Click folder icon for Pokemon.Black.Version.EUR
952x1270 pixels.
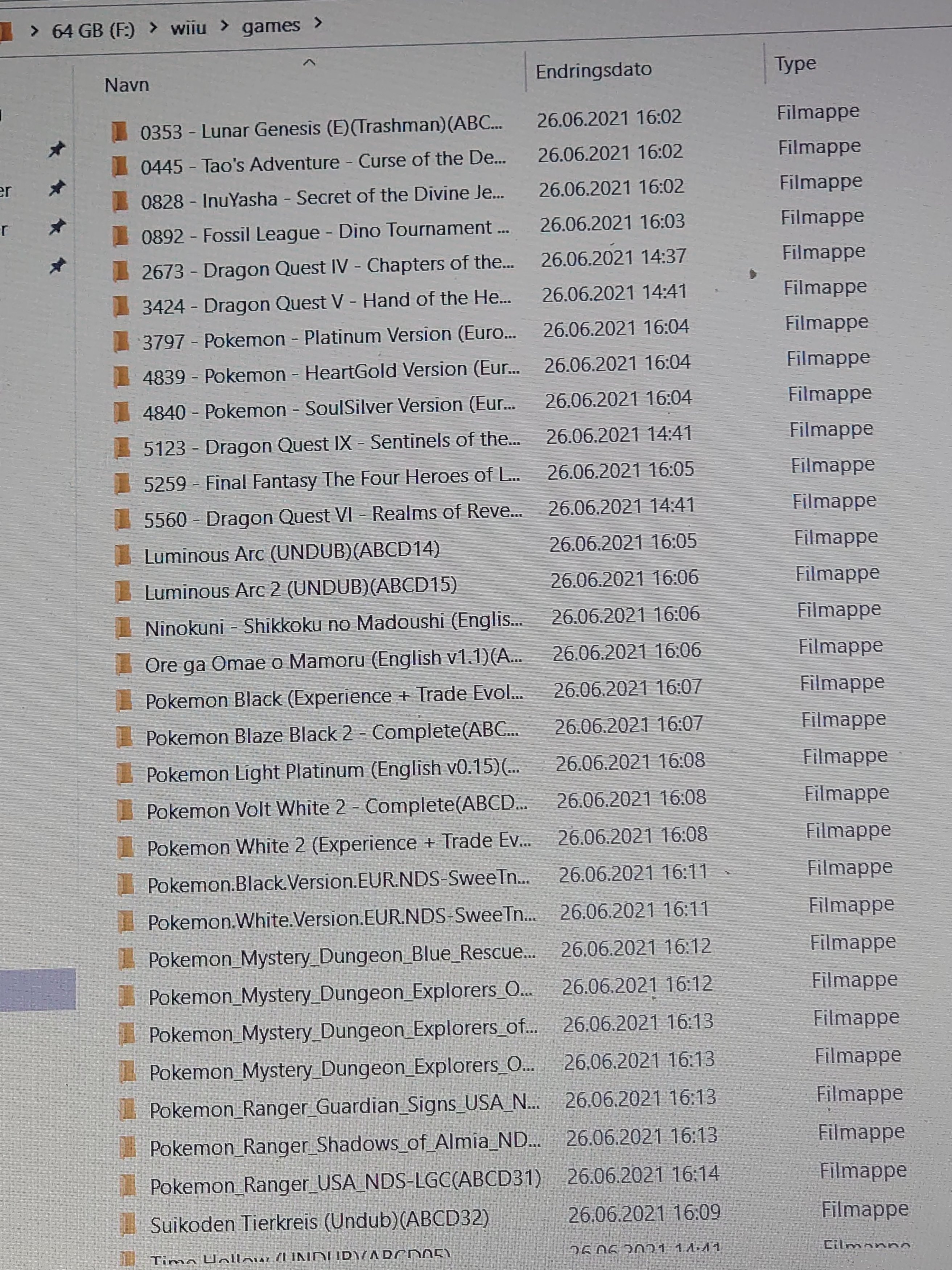point(125,885)
